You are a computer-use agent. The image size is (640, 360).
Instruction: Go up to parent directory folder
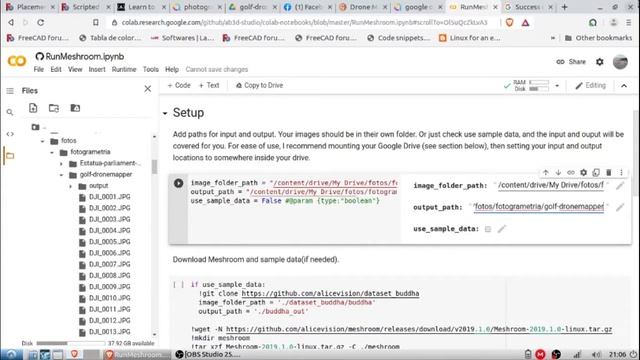click(36, 127)
